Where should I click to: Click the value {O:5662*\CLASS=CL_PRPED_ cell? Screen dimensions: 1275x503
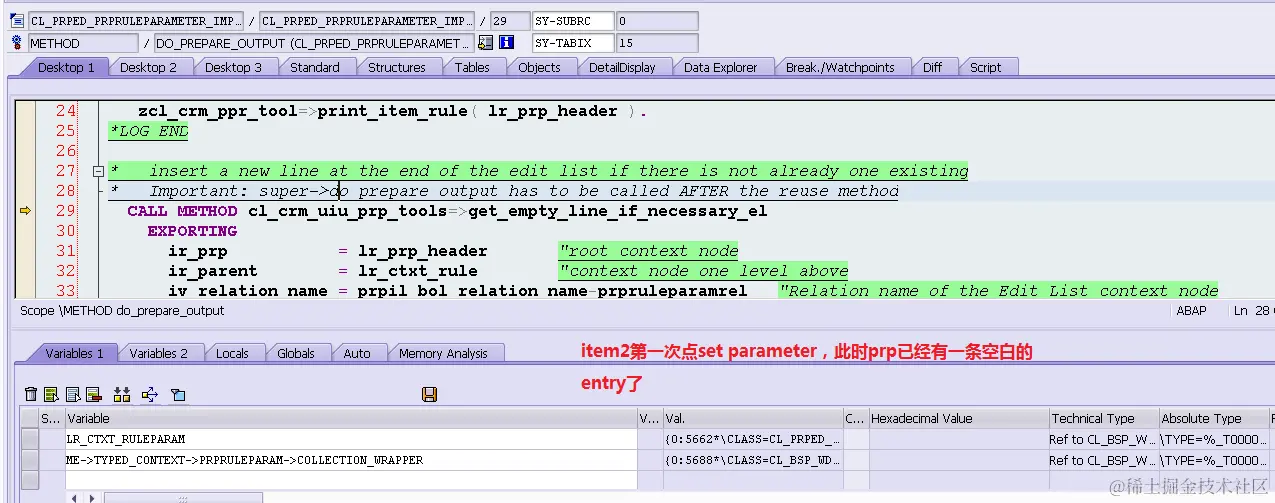[753, 439]
